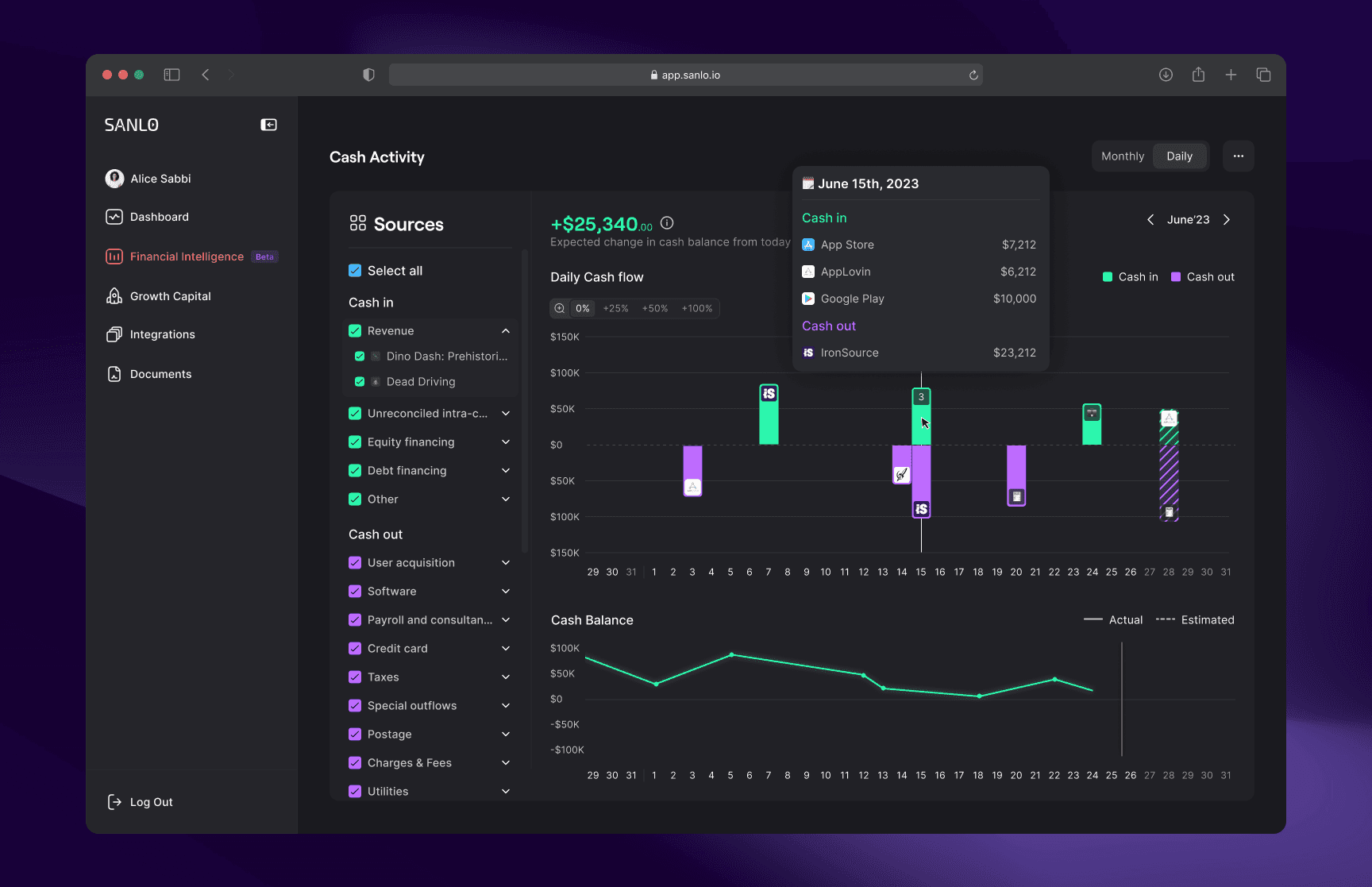This screenshot has height=887, width=1372.
Task: Open the Dashboard sidebar icon
Action: coord(114,217)
